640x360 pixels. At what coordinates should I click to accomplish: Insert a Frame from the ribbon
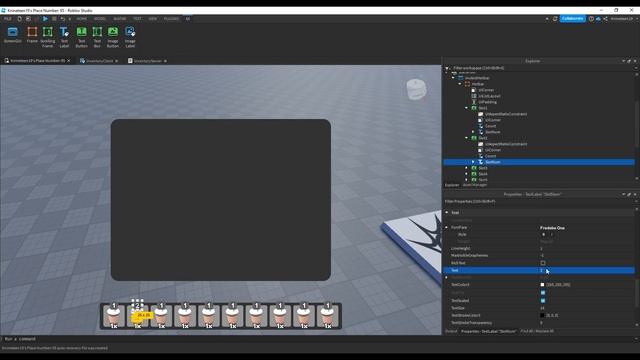(x=32, y=35)
